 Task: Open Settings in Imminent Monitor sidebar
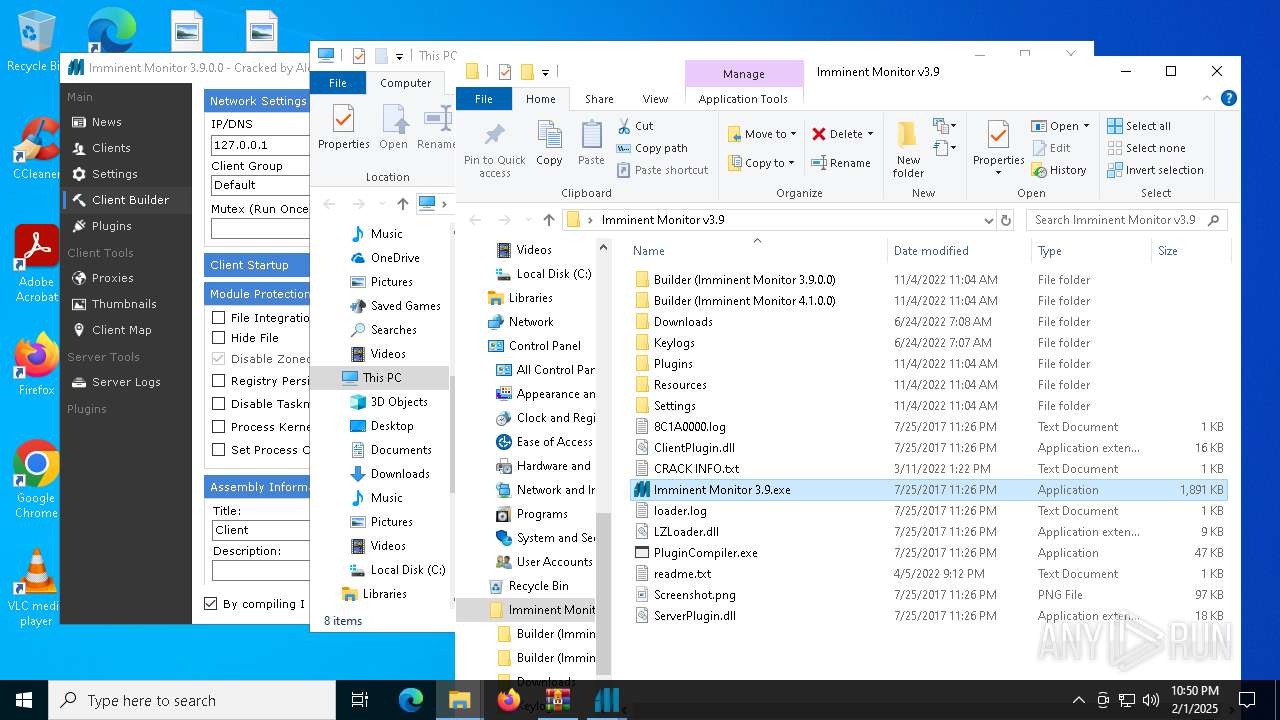(114, 174)
